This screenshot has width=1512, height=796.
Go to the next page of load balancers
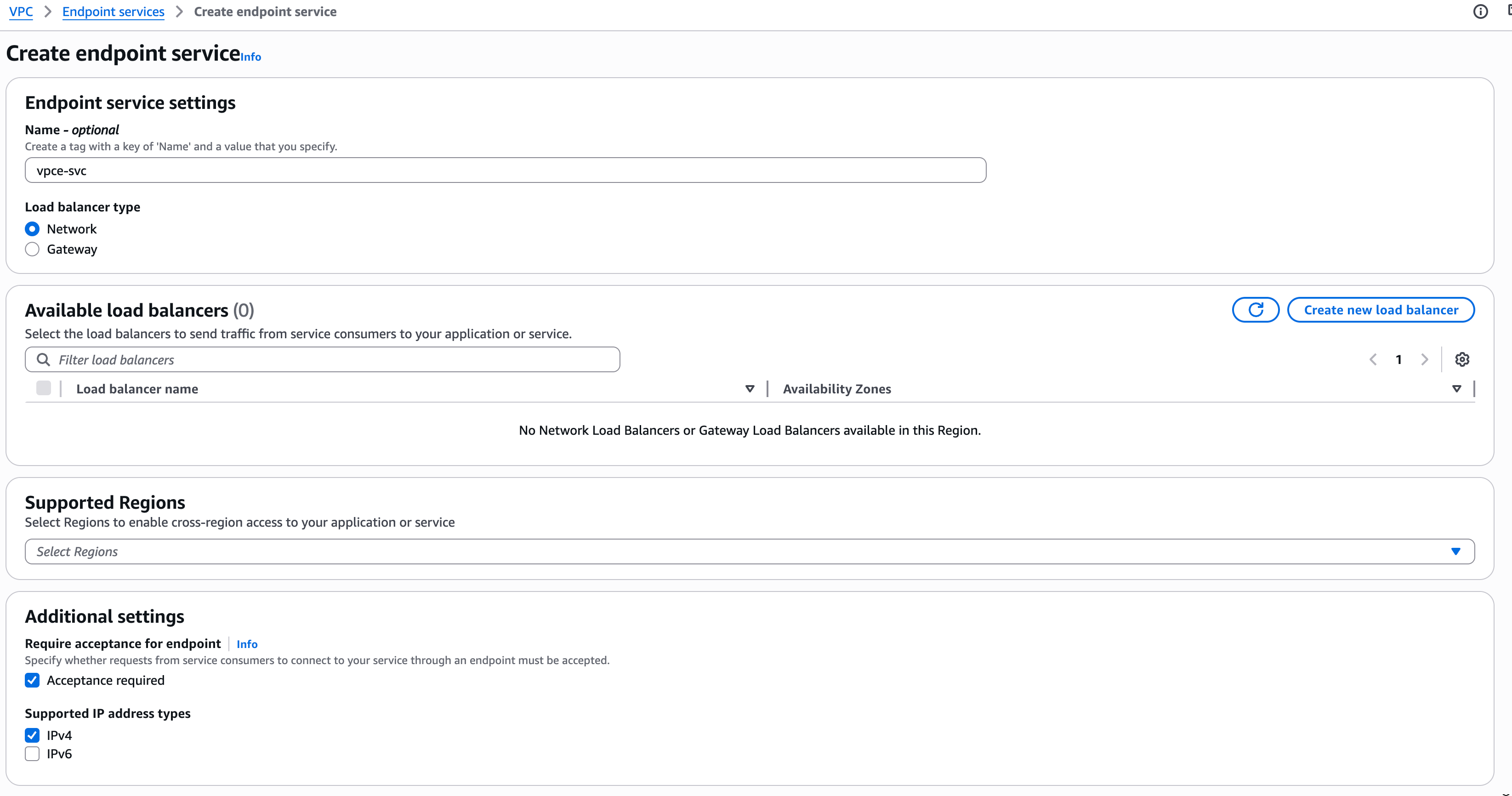coord(1425,359)
